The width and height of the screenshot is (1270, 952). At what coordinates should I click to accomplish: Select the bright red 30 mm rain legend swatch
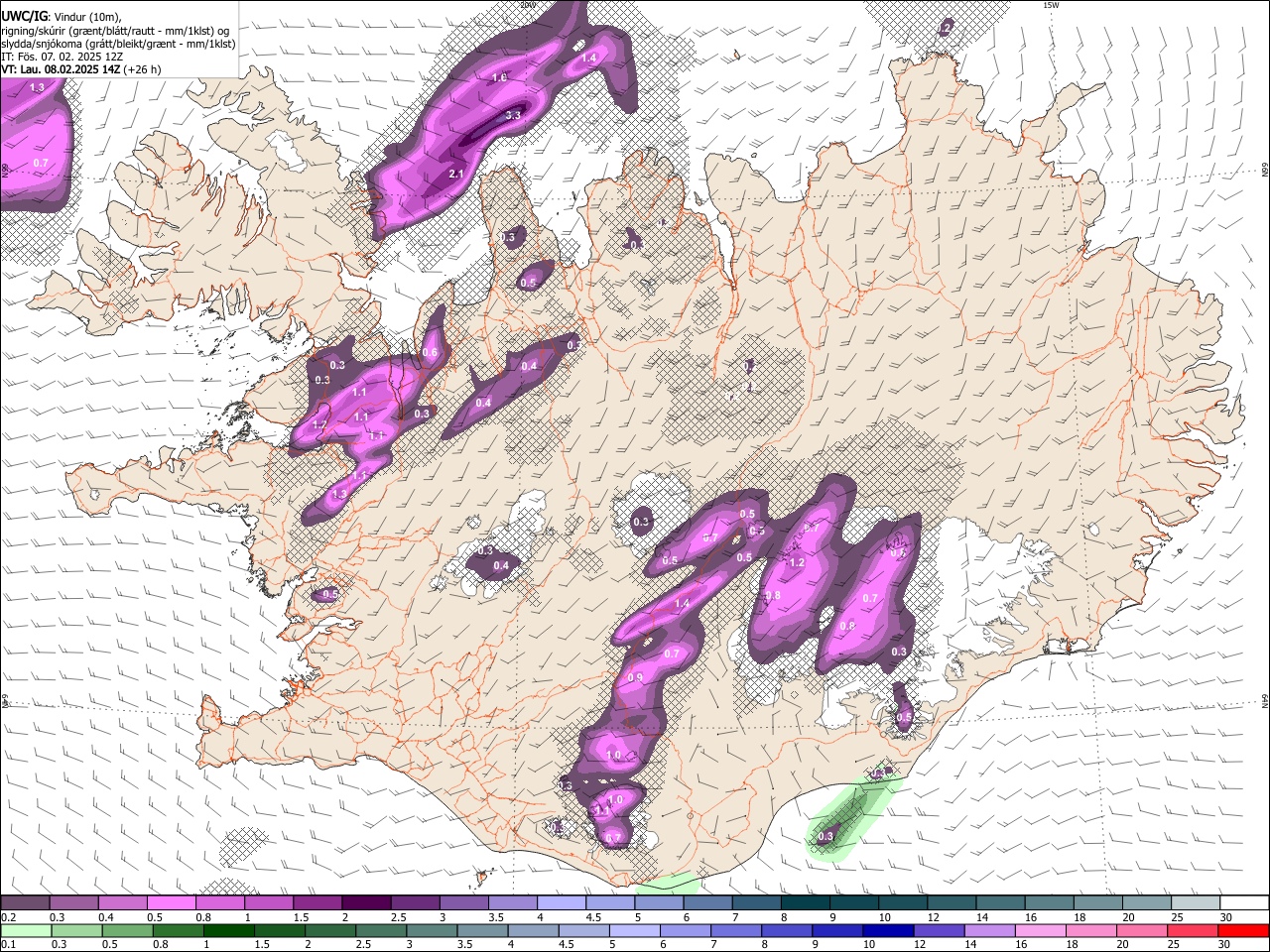tap(1244, 930)
